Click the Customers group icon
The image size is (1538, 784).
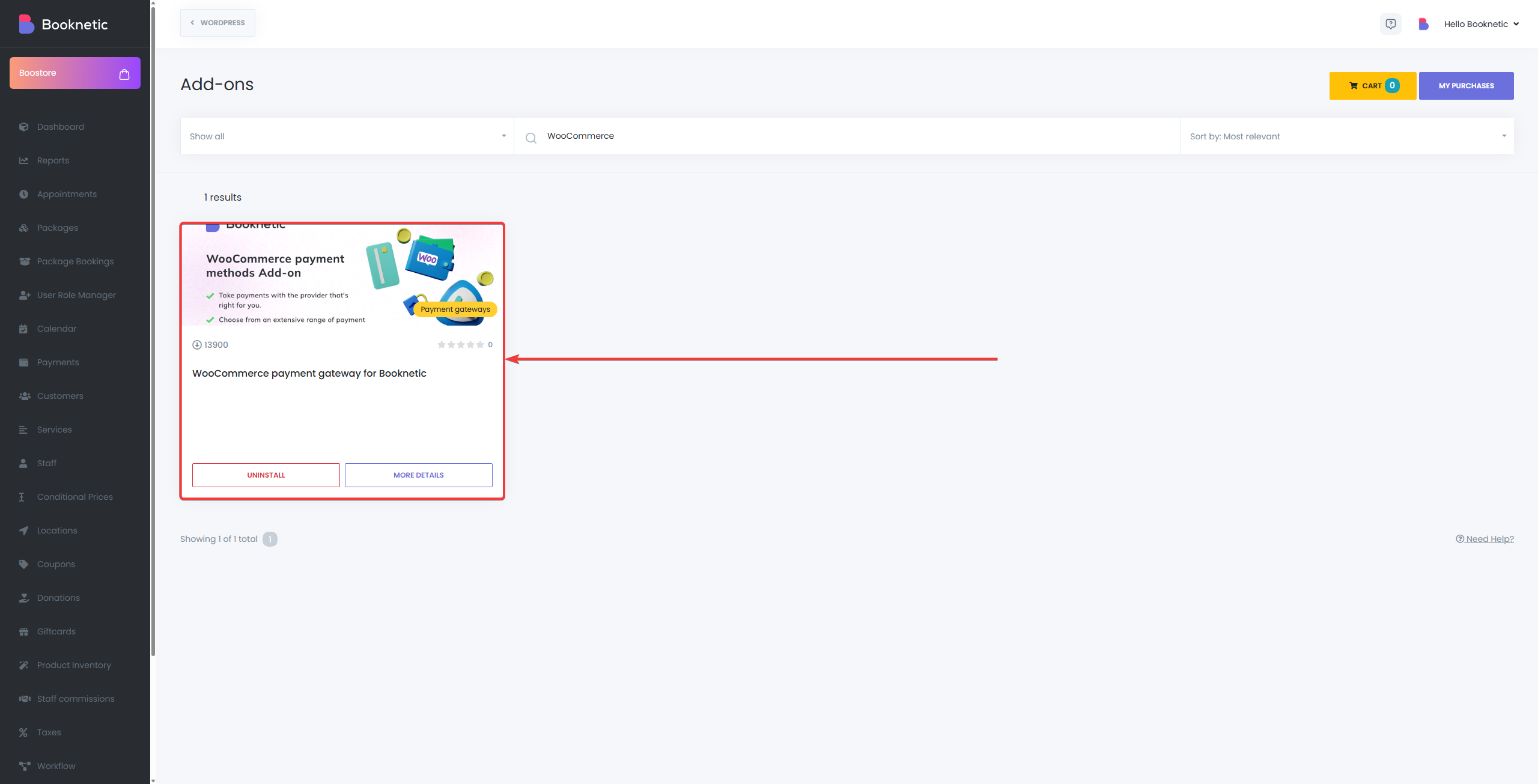point(25,396)
